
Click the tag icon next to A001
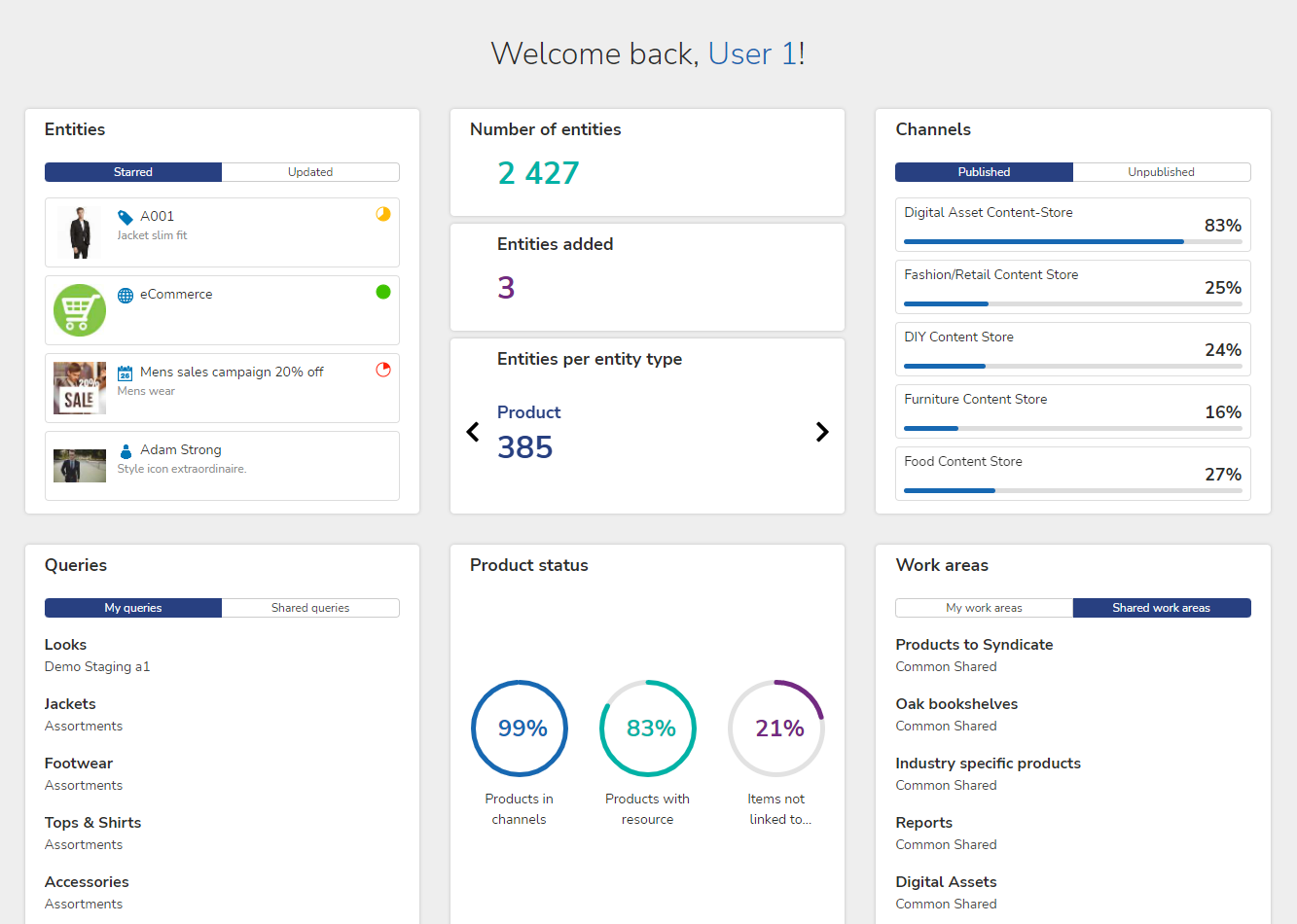[126, 217]
